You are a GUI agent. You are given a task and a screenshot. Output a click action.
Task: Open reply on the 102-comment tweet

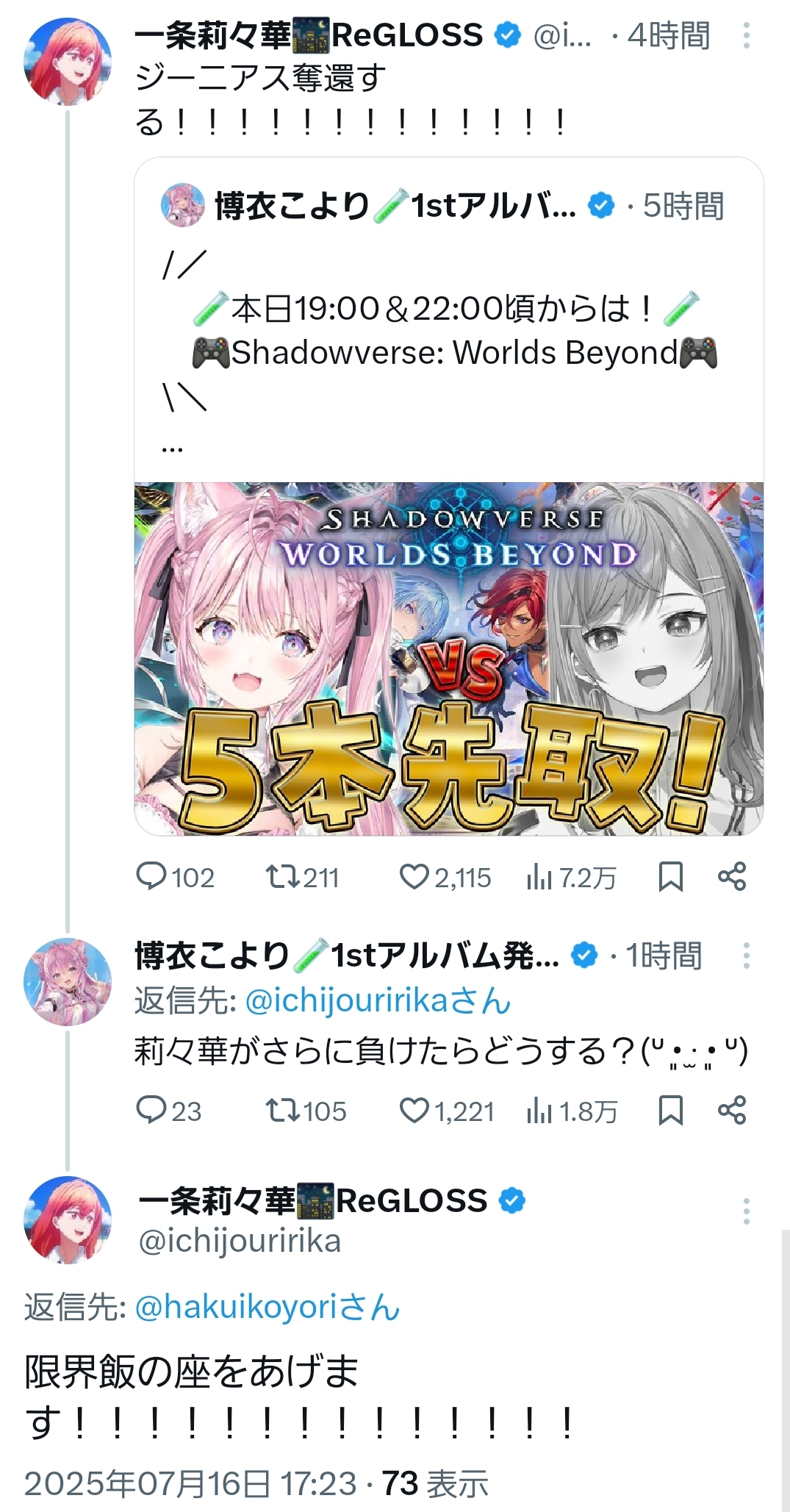point(175,877)
